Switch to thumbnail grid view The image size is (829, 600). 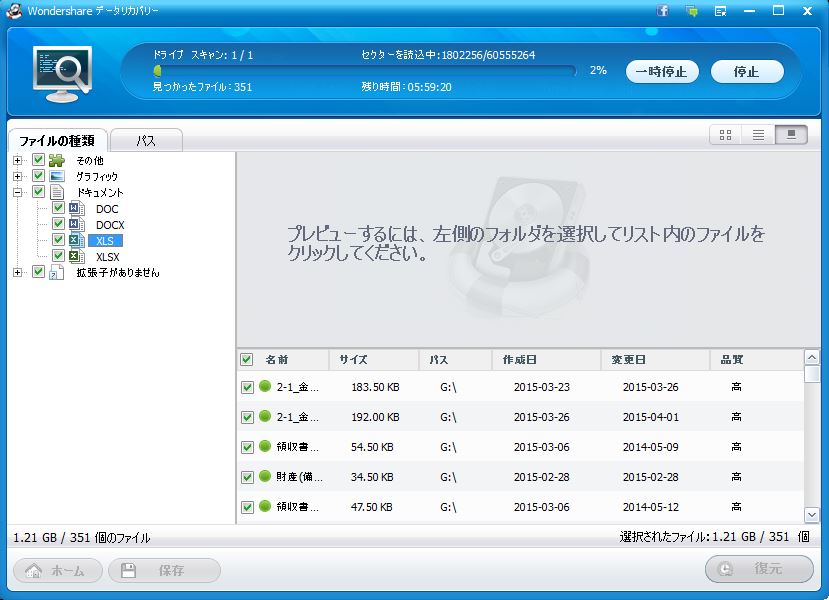point(726,135)
